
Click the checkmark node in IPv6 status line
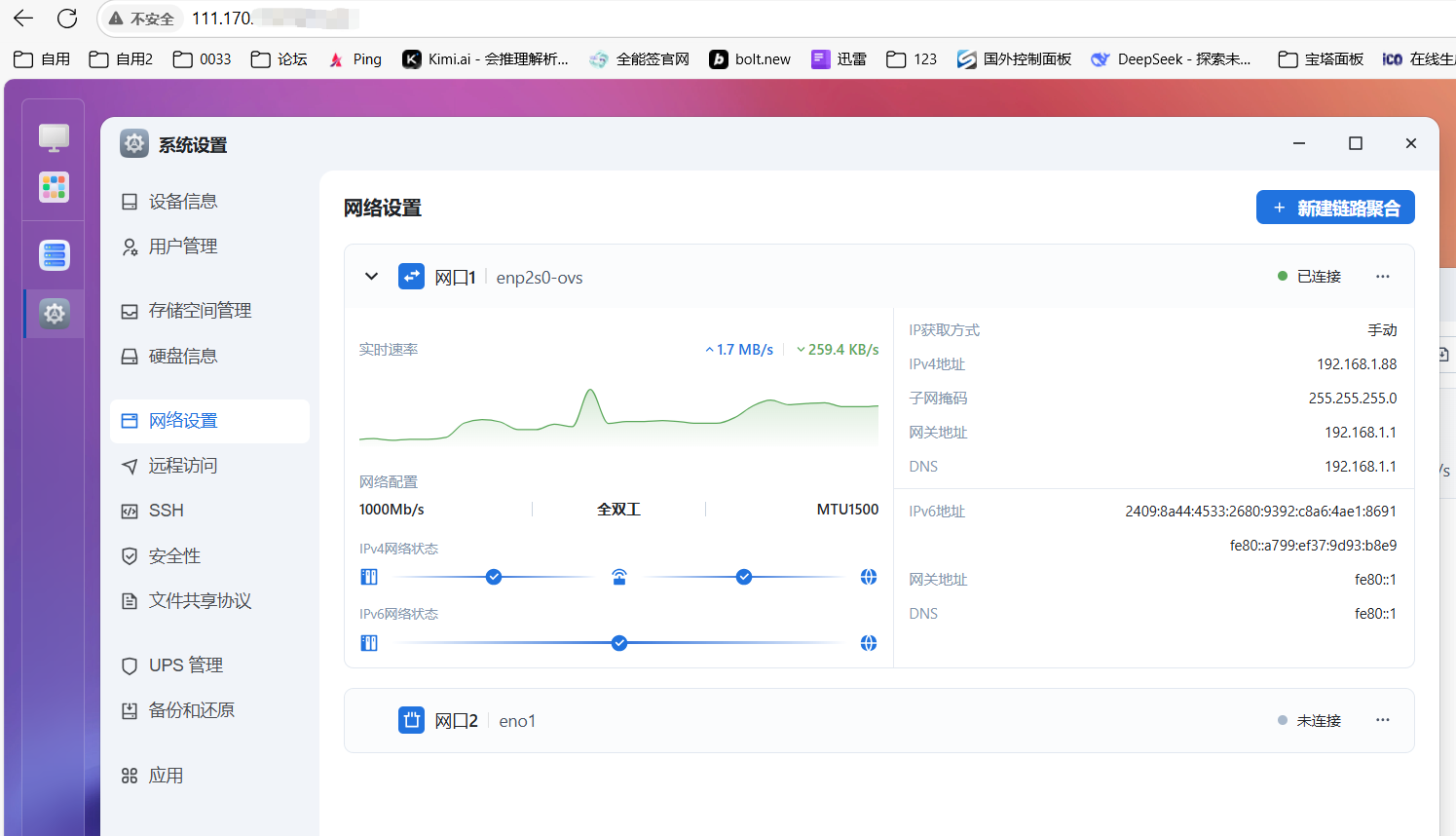coord(619,643)
